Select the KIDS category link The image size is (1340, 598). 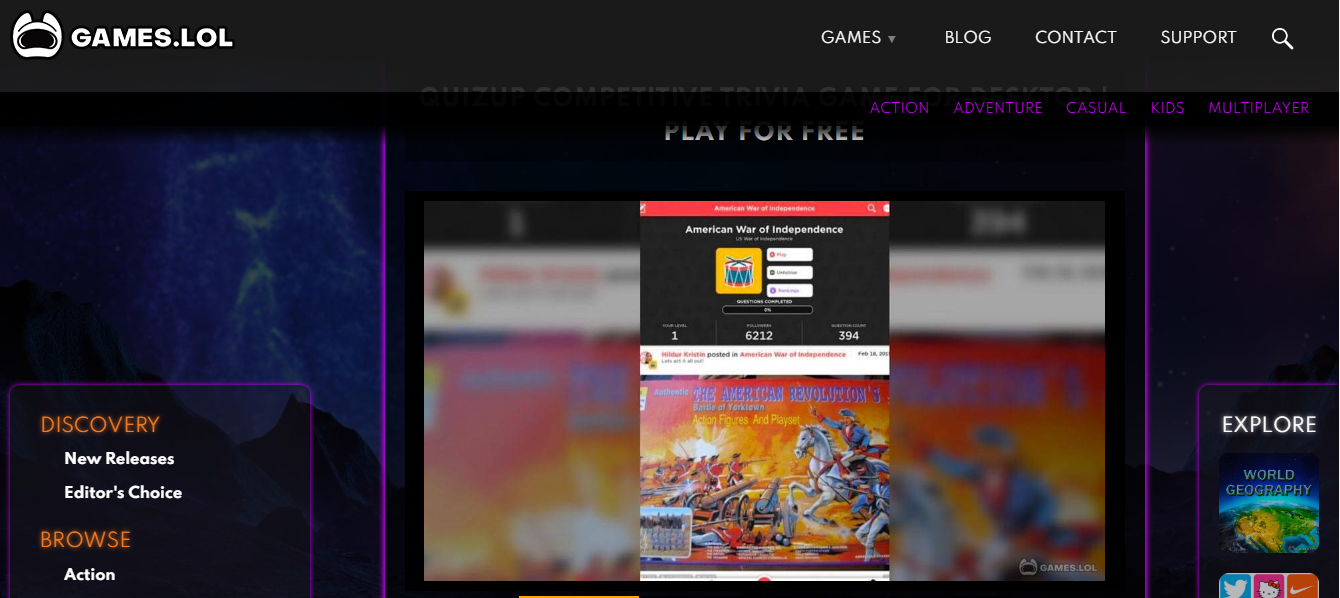point(1167,108)
